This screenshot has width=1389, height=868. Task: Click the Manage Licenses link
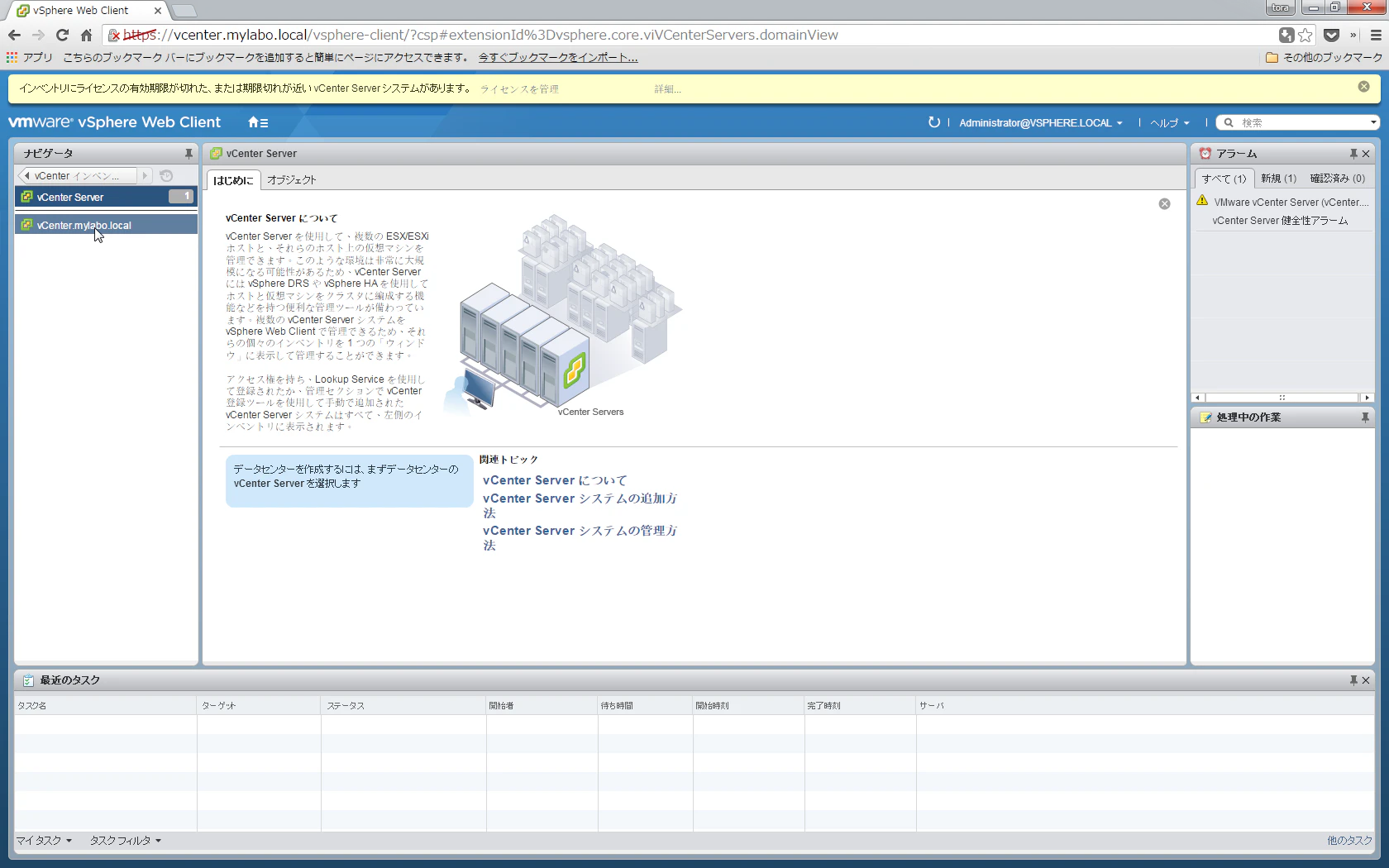(519, 89)
